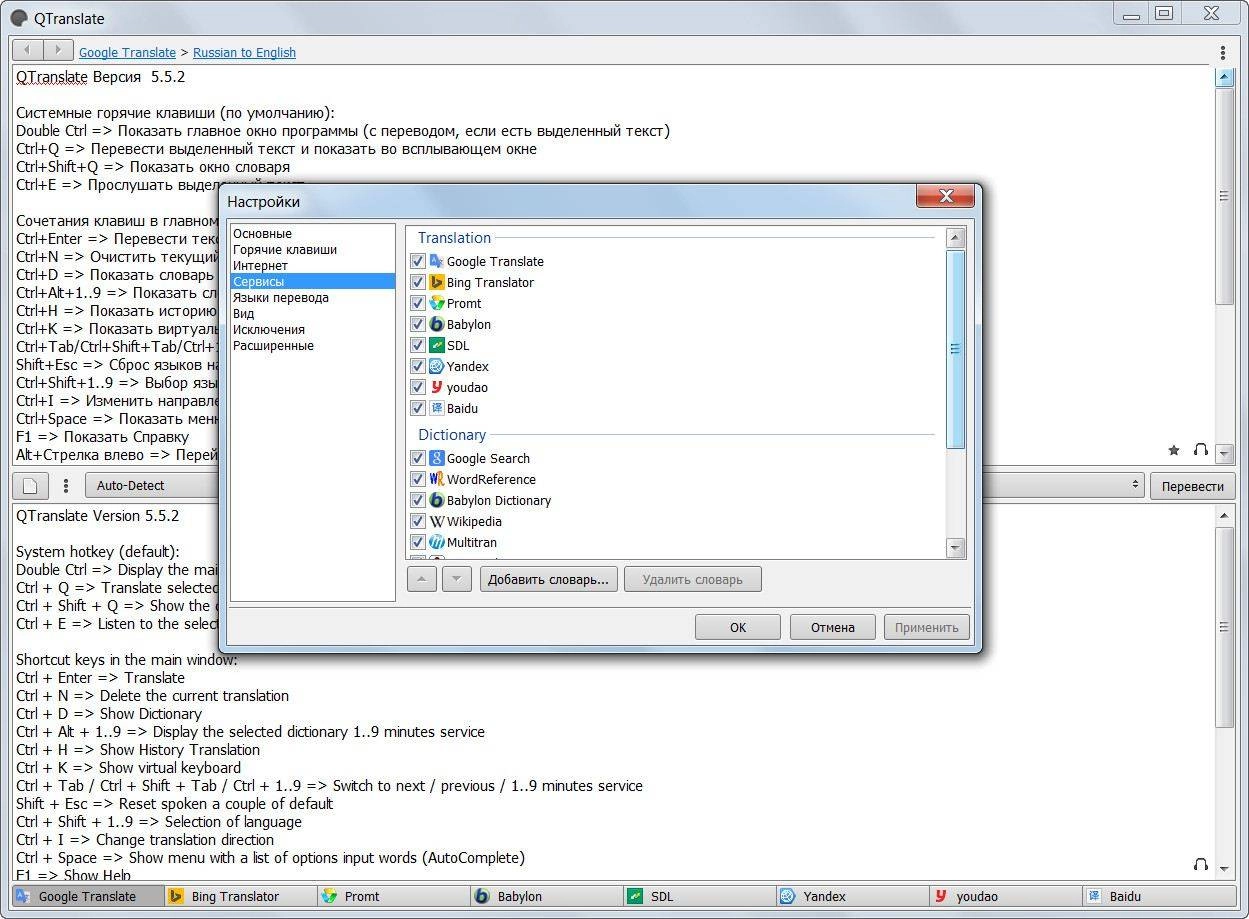Move selected service up with arrow button
The image size is (1249, 919).
(x=422, y=579)
